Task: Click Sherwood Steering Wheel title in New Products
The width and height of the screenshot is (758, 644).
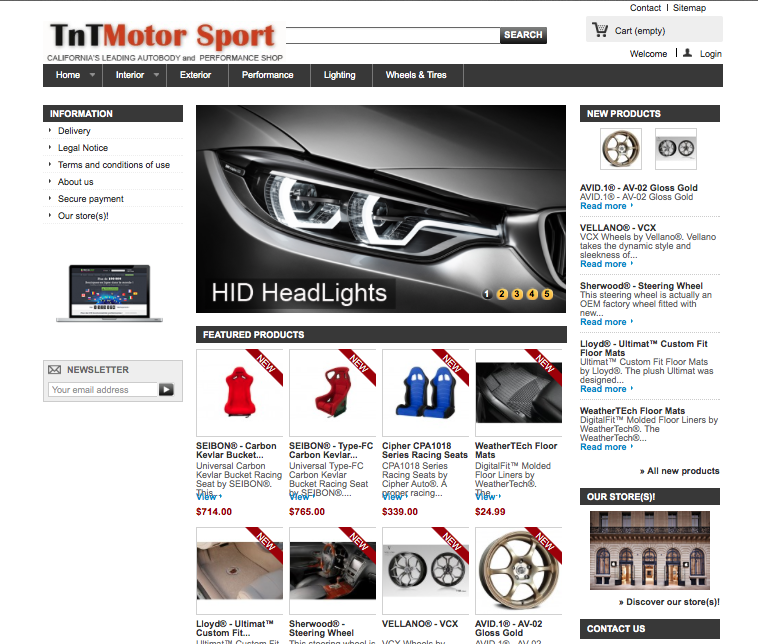Action: pos(641,286)
